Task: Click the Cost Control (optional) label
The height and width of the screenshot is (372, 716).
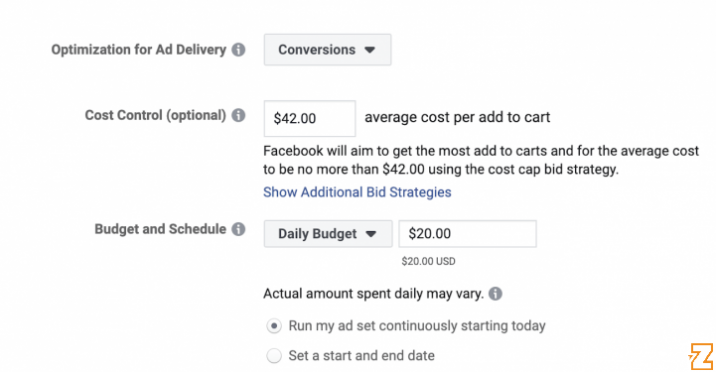Action: [155, 115]
